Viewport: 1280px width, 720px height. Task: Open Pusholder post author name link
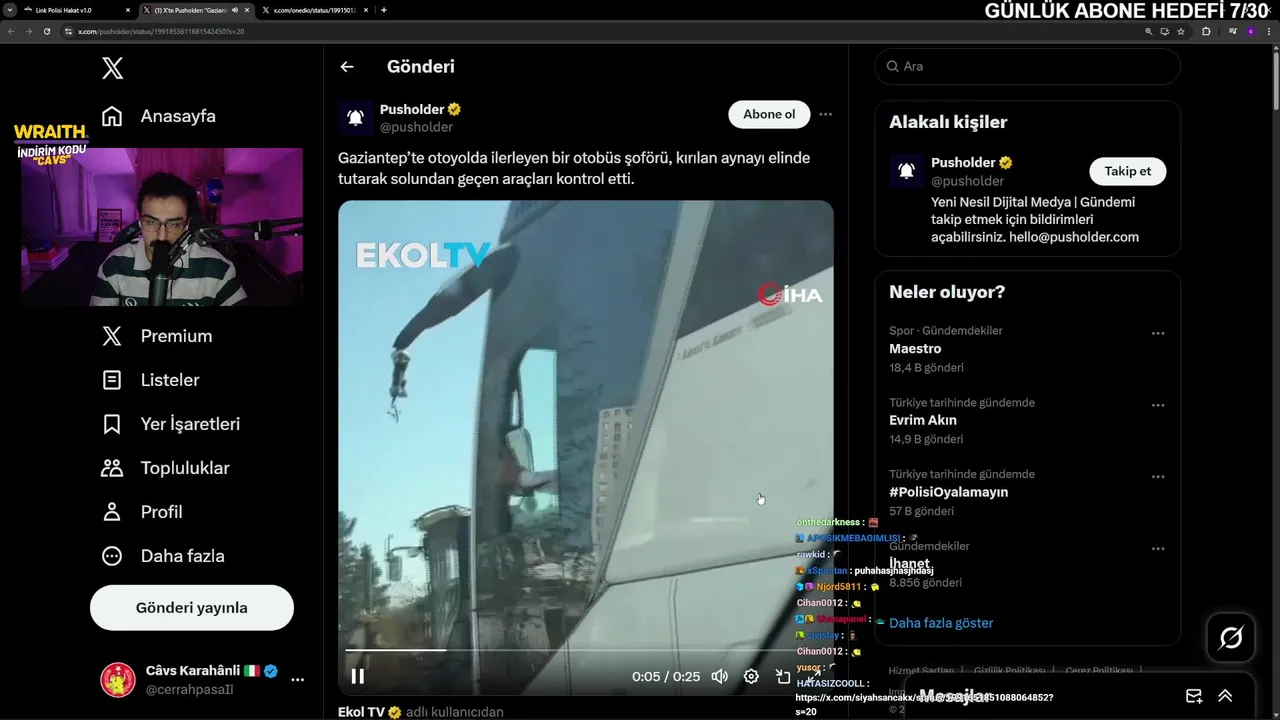(x=412, y=109)
